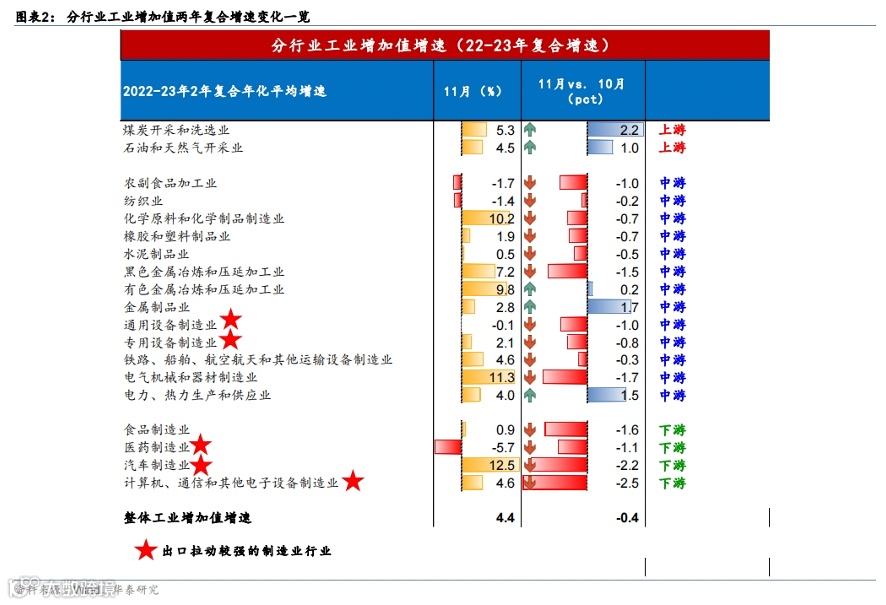886x605 pixels.
Task: Click the down arrow in 水泥制品业 row
Action: click(x=529, y=254)
